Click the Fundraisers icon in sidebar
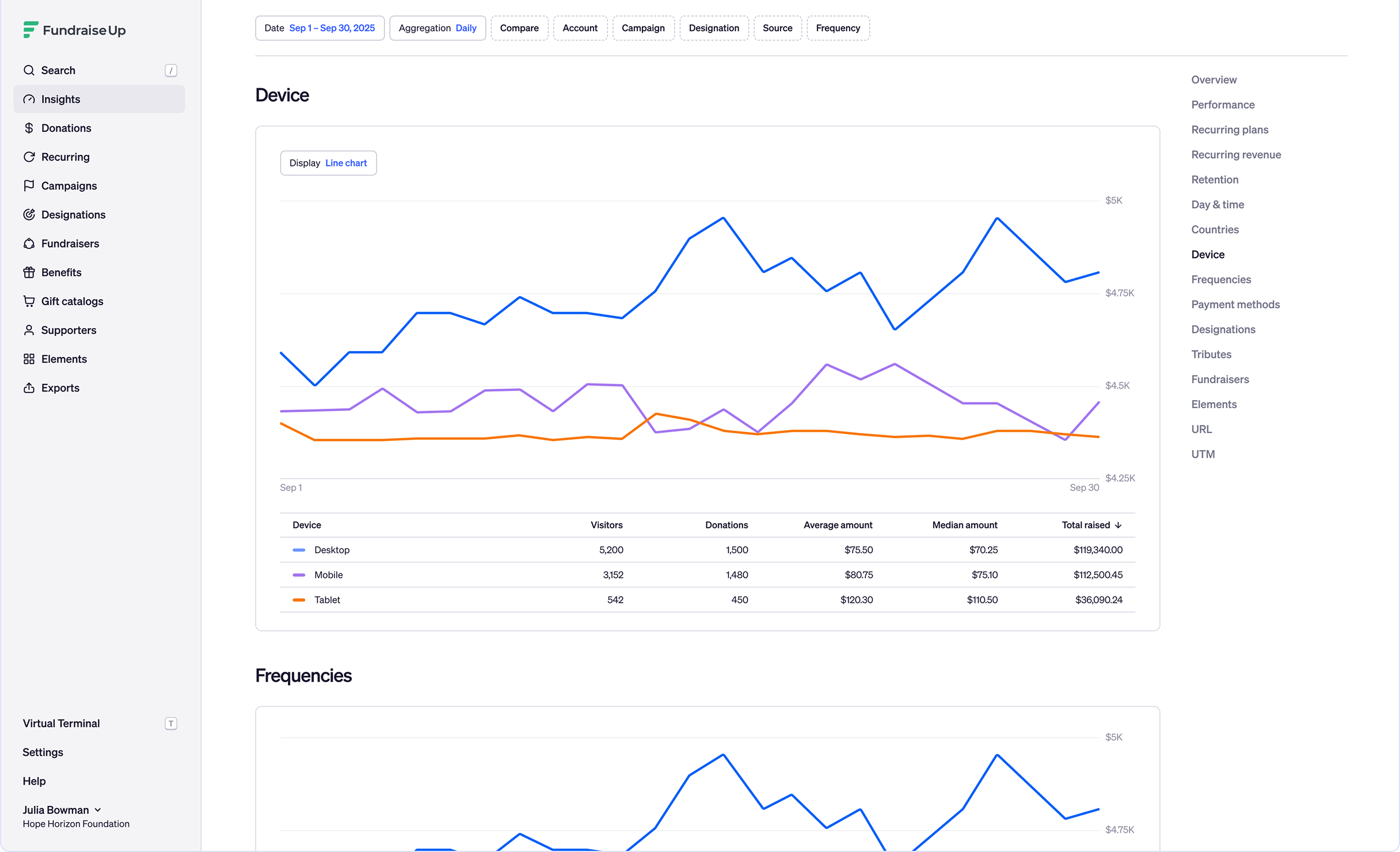The width and height of the screenshot is (1400, 852). [29, 244]
